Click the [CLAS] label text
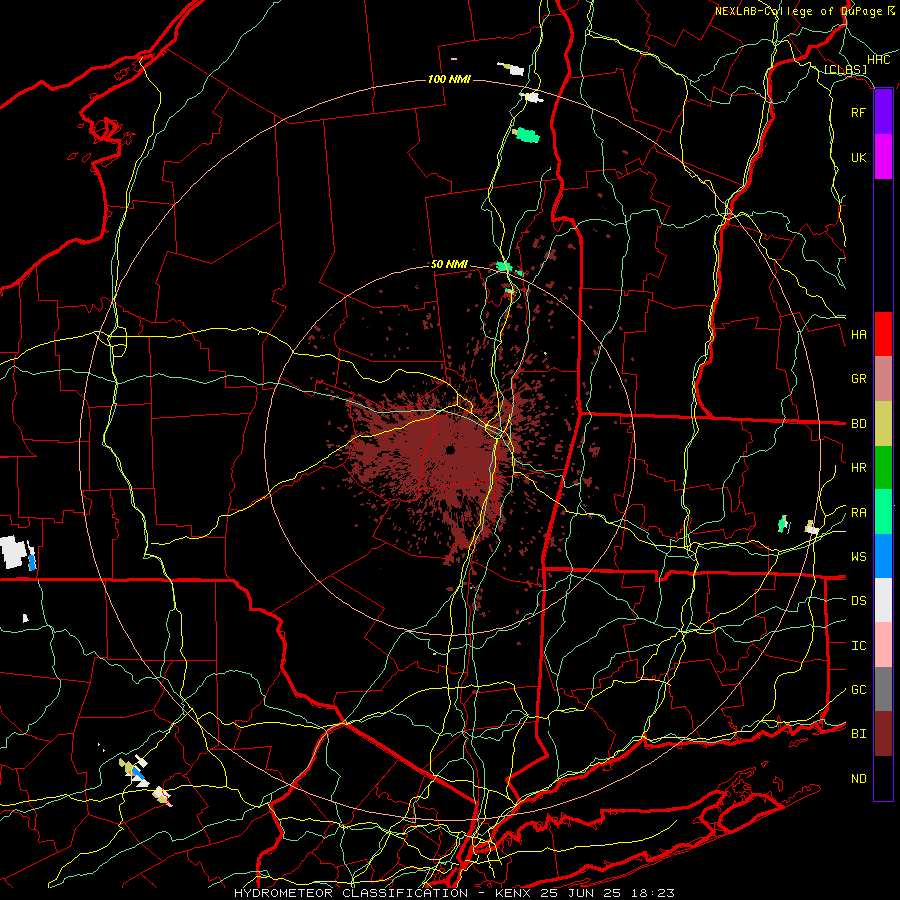 (x=845, y=69)
